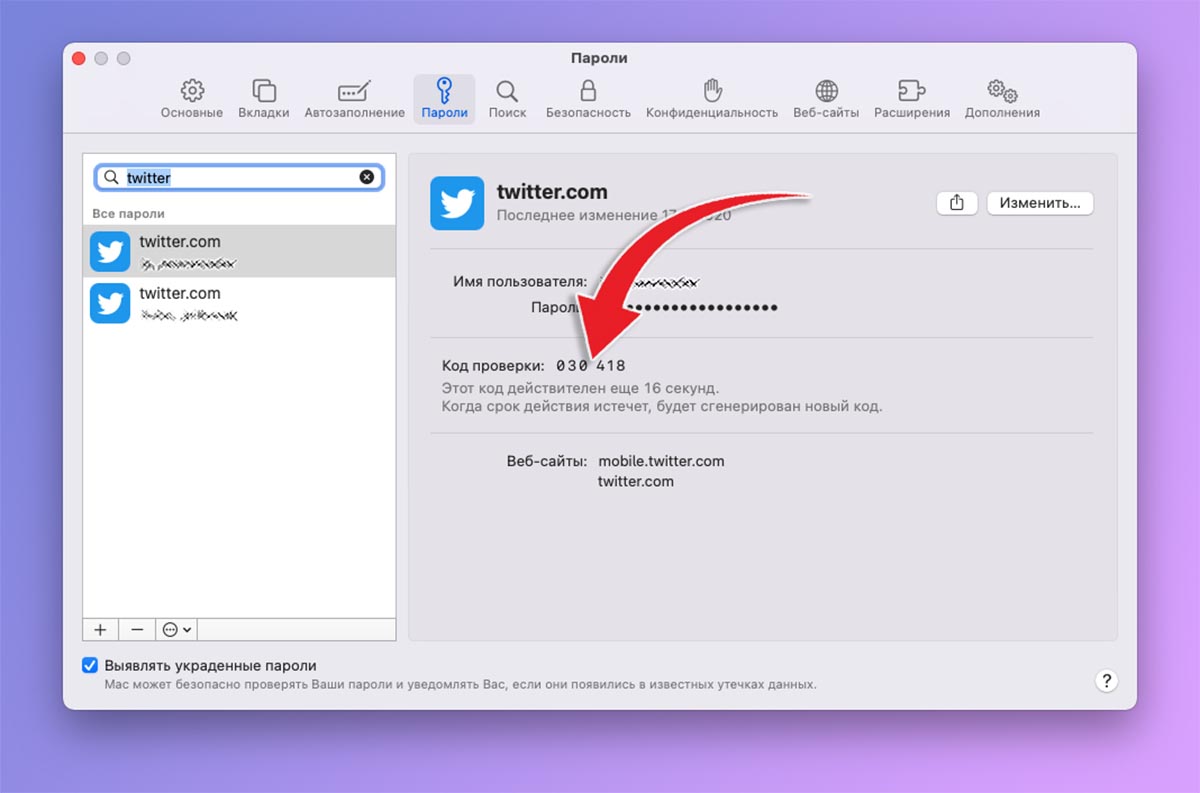Close the Пароли window
Image resolution: width=1200 pixels, height=793 pixels.
[79, 59]
